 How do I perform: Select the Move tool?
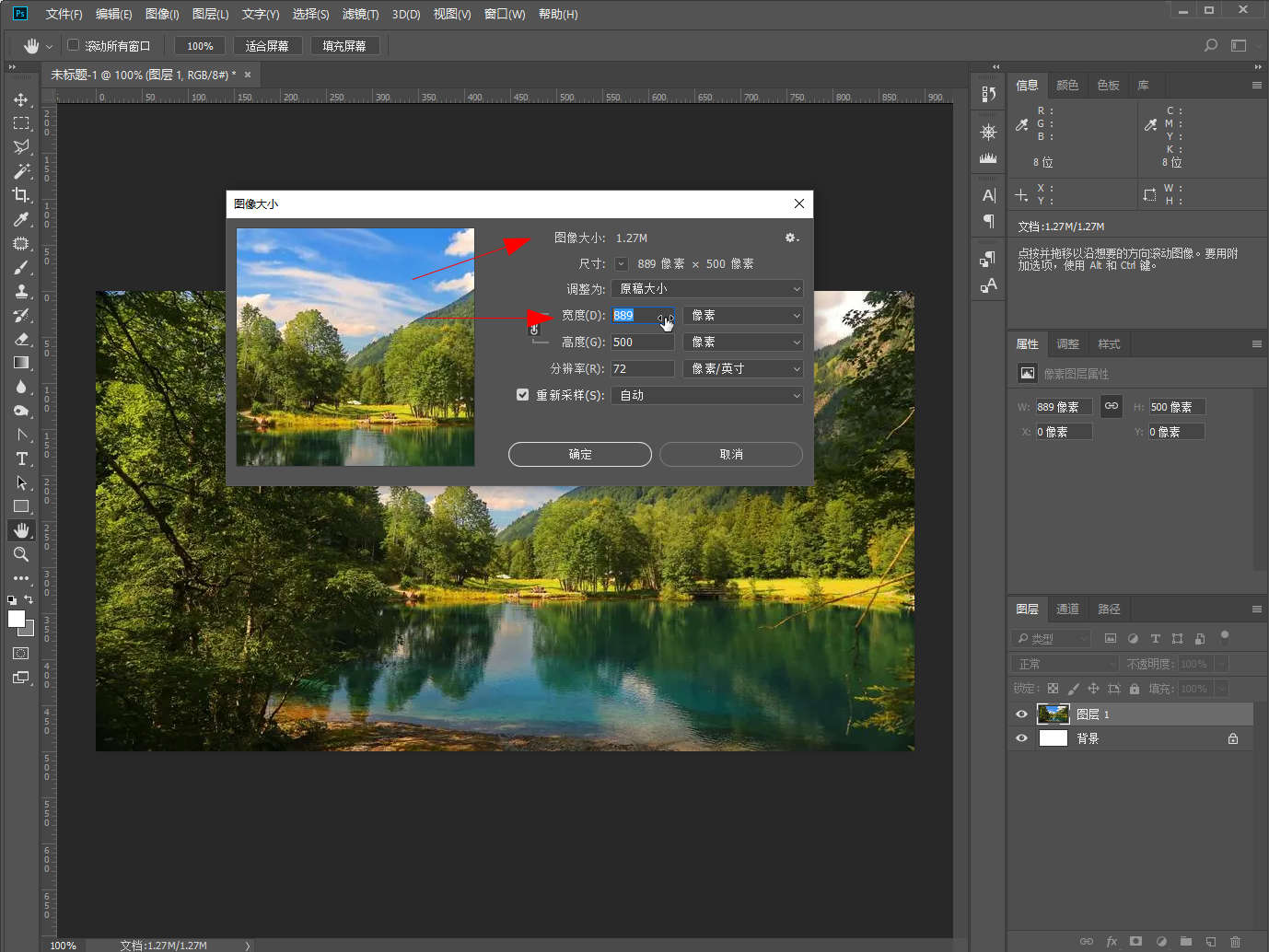tap(21, 99)
